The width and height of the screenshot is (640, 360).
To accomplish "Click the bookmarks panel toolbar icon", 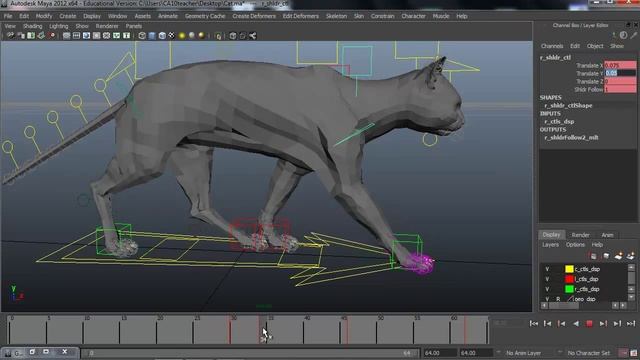I will click(x=31, y=36).
